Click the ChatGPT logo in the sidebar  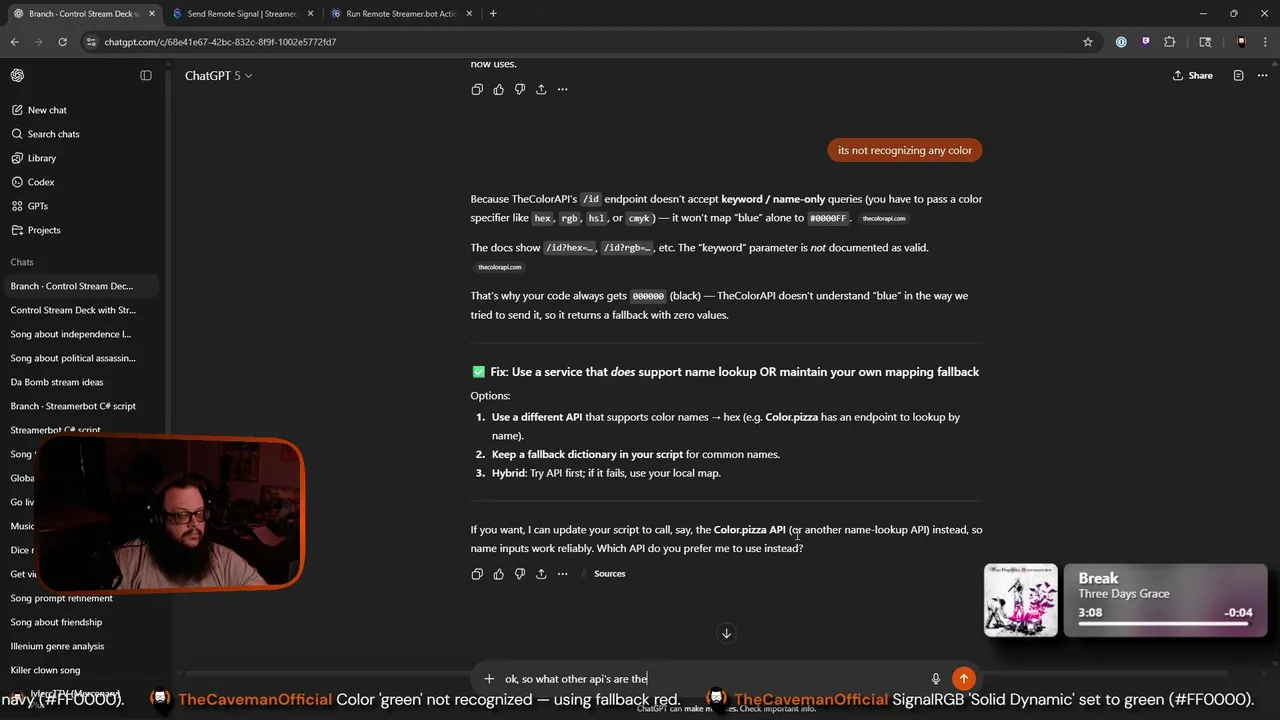pos(17,75)
